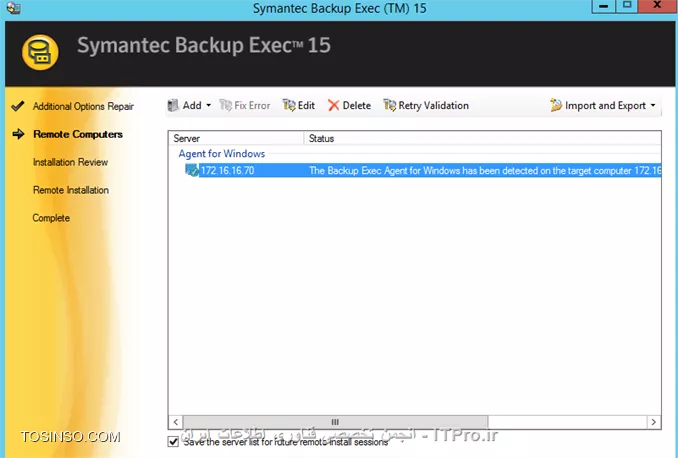This screenshot has width=678, height=458.
Task: Select the Installation Review step
Action: pyautogui.click(x=70, y=162)
